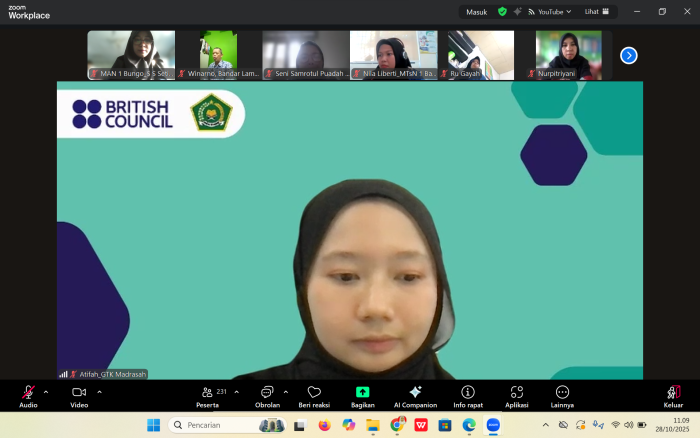Viewport: 700px width, 438px height.
Task: Click Keluar to leave the meeting
Action: pos(673,396)
